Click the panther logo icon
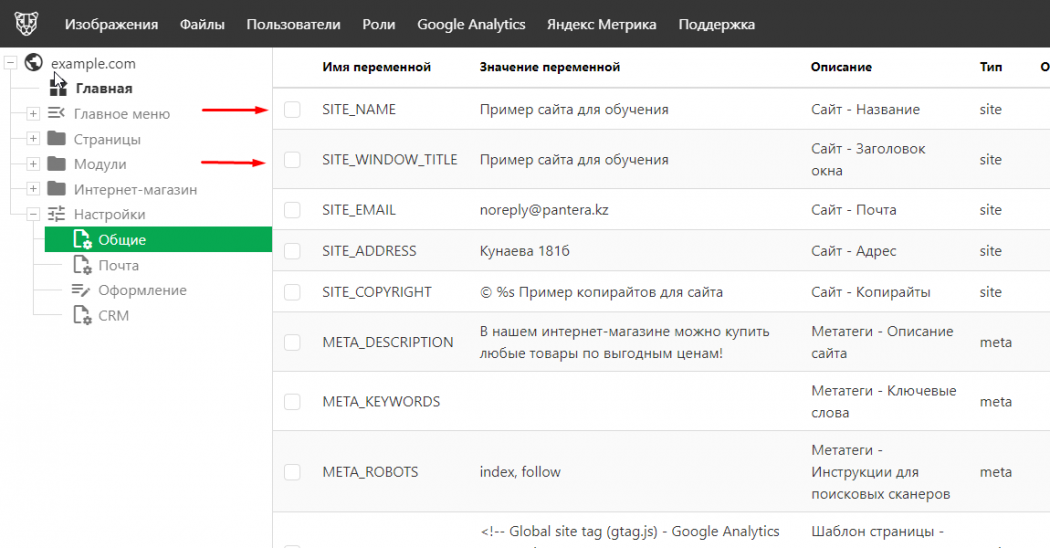Screen dimensions: 1050x548 coord(26,24)
